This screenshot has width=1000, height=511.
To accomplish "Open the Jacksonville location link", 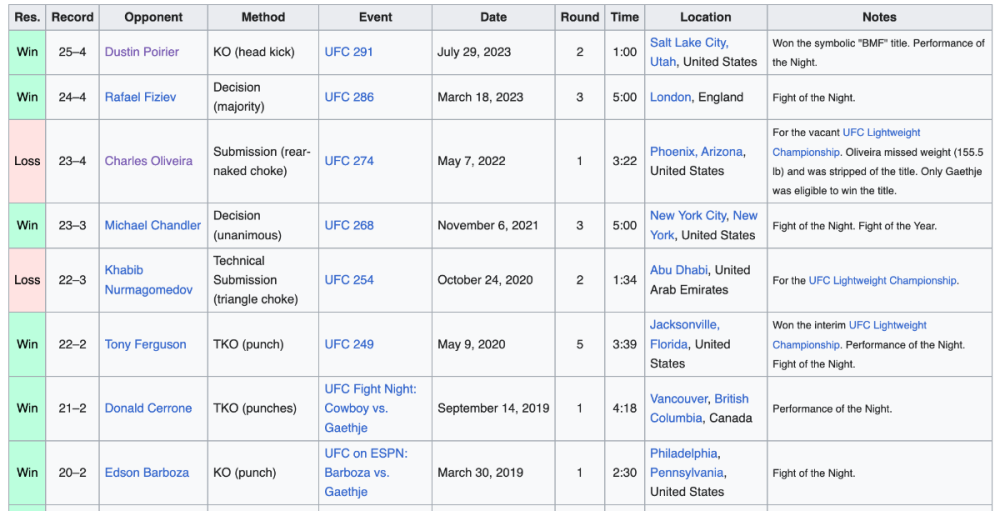I will point(684,325).
